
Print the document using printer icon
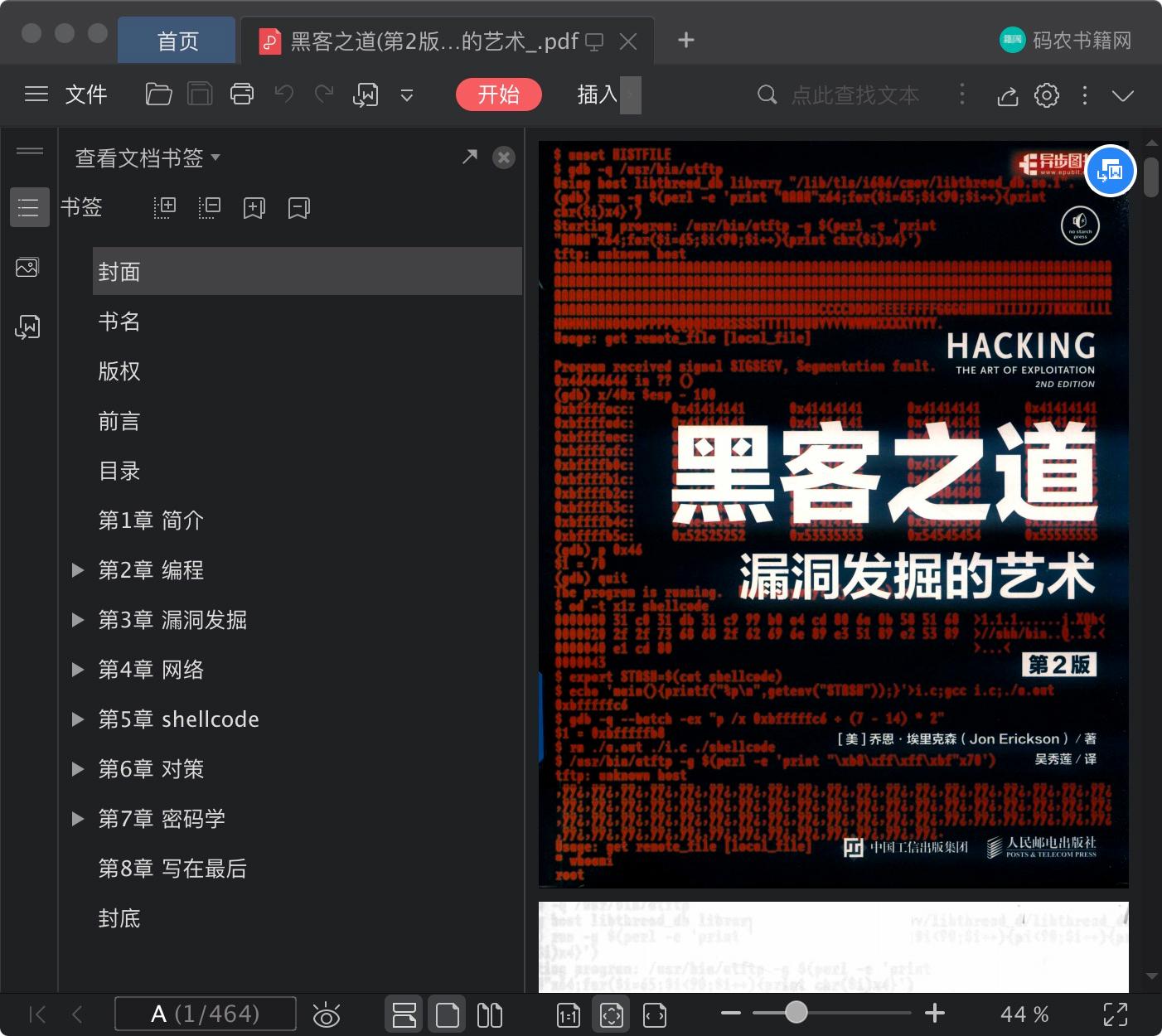[242, 94]
